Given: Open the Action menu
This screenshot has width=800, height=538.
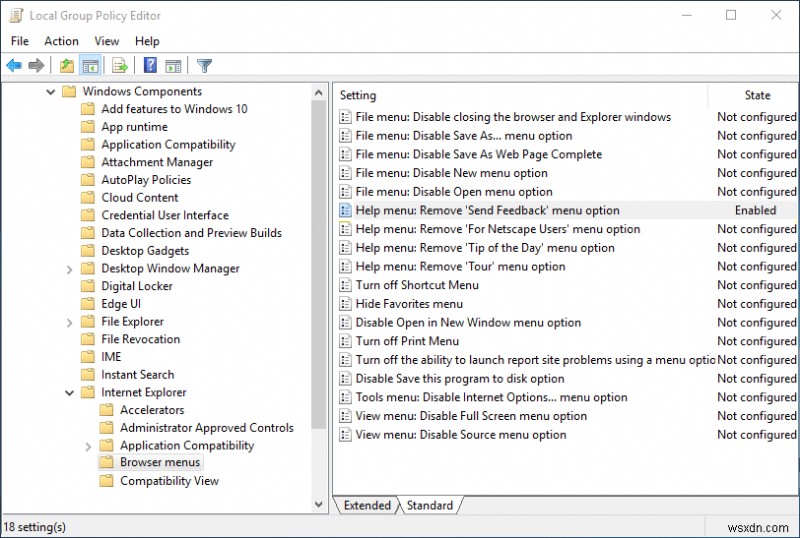Looking at the screenshot, I should pos(61,41).
